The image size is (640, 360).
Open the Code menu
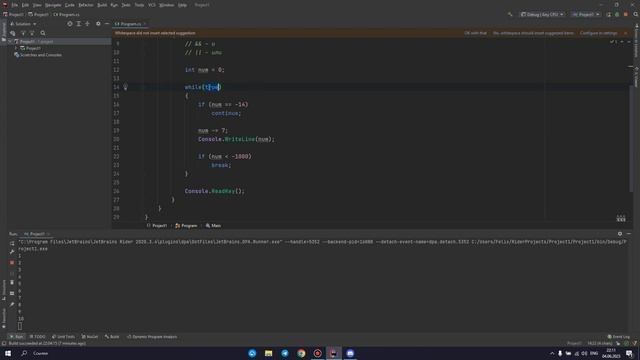tap(70, 5)
